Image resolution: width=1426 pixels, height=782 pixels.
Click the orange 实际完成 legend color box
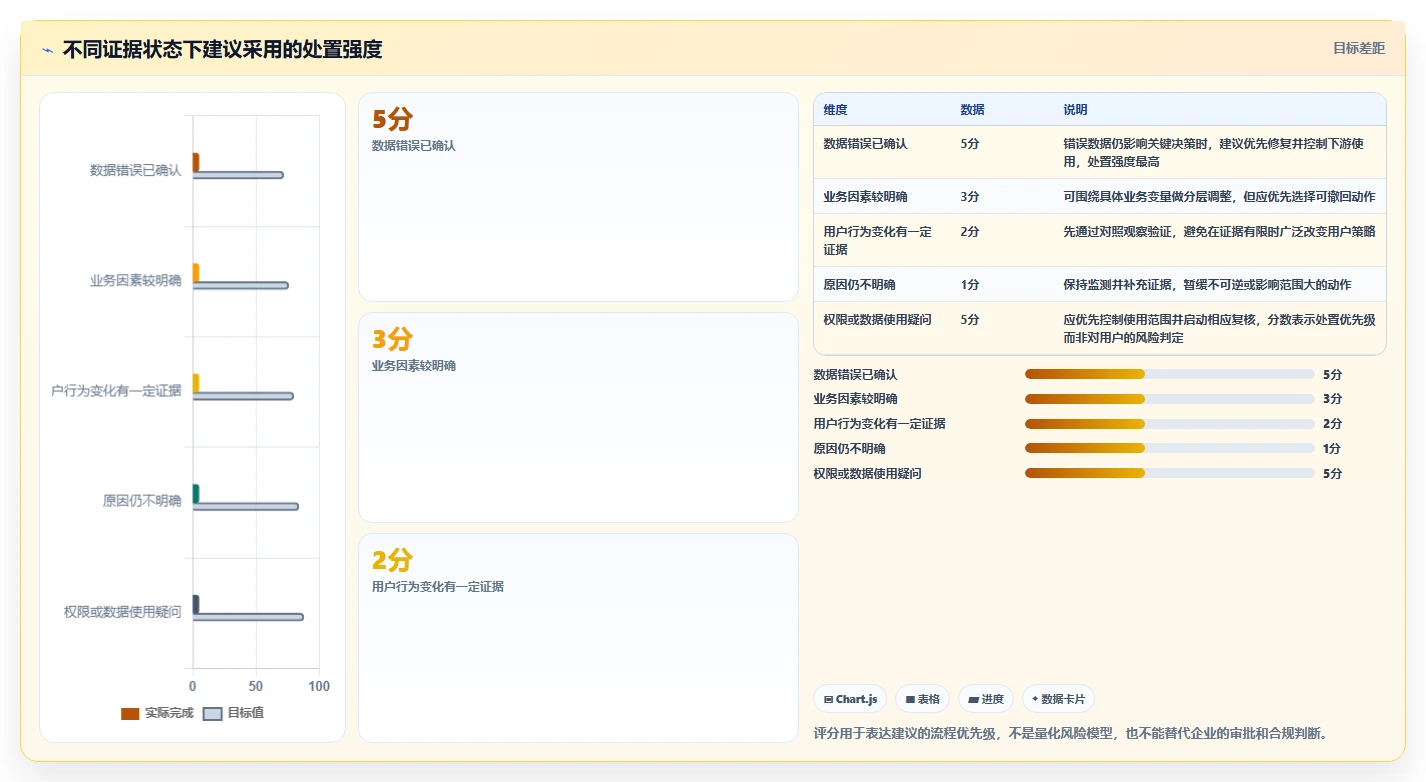[x=130, y=714]
